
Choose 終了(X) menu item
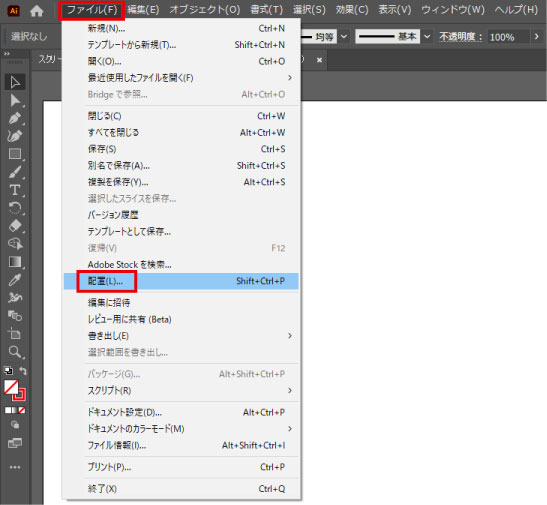pos(181,489)
